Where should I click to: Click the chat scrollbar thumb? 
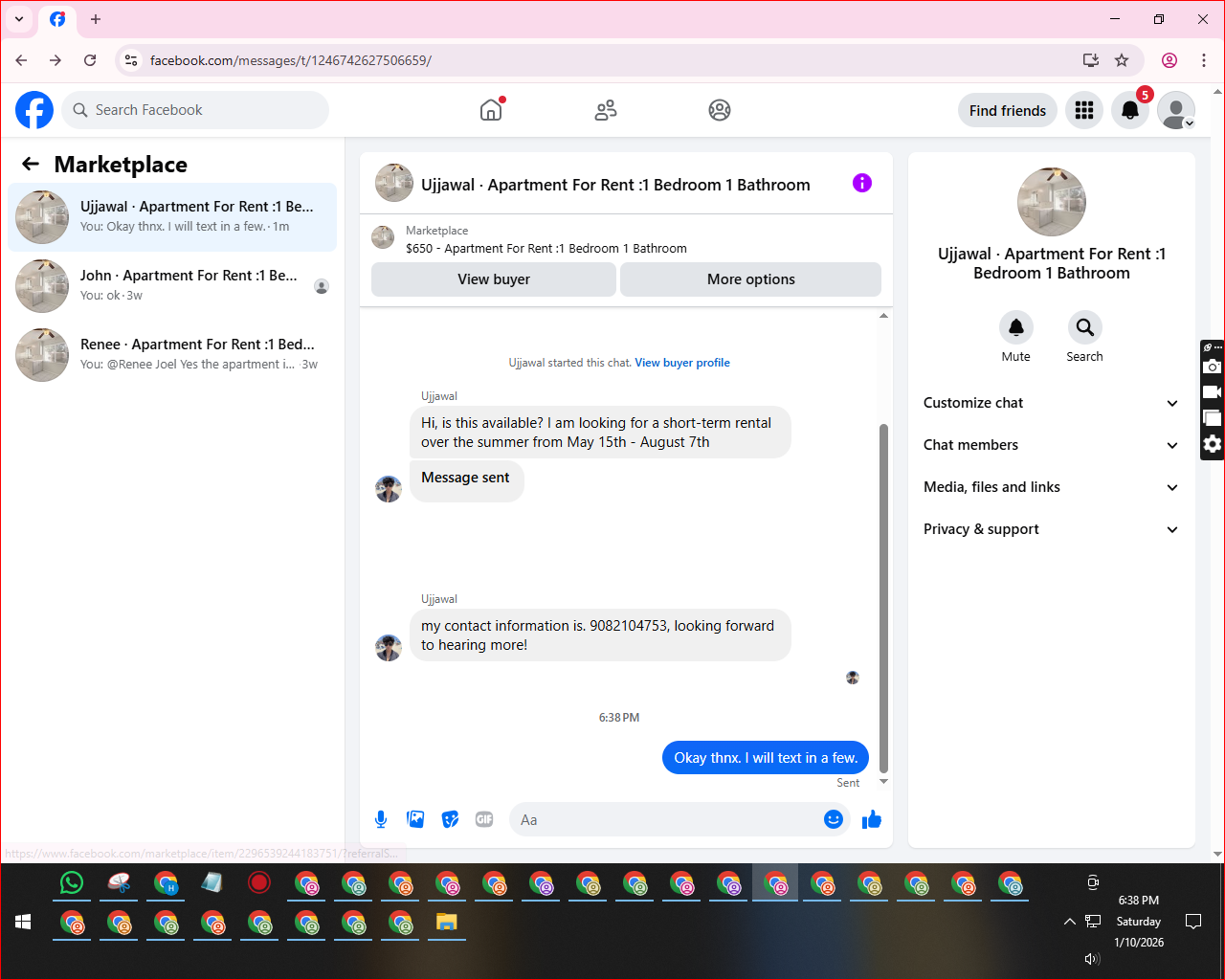coord(883,597)
